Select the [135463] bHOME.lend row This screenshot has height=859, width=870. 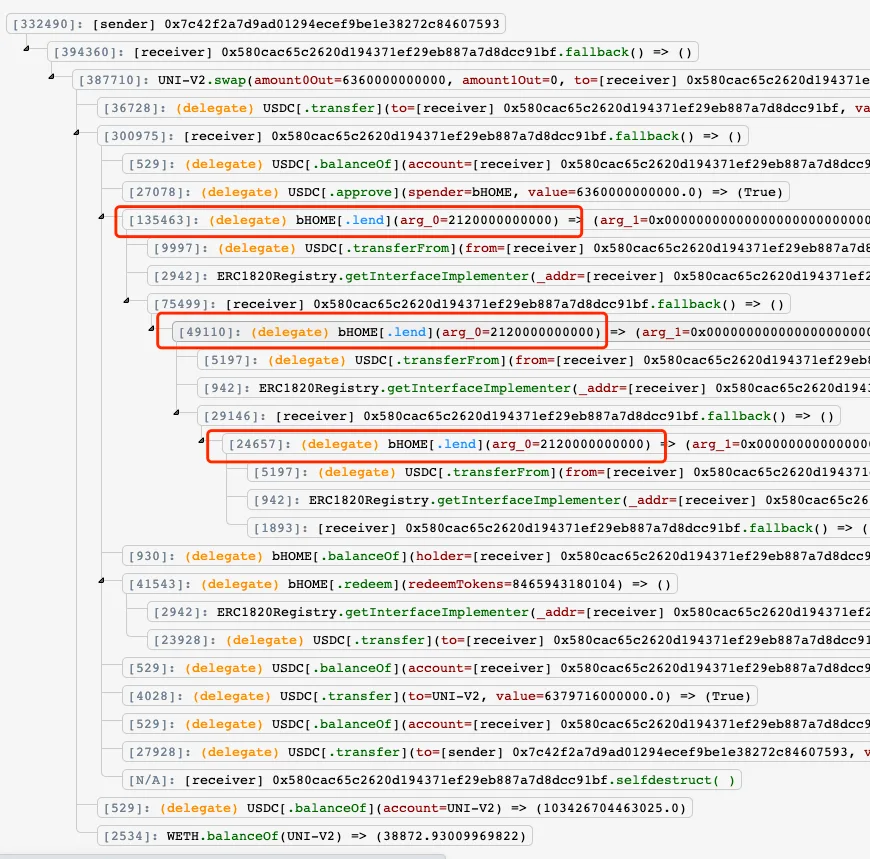(x=496, y=220)
